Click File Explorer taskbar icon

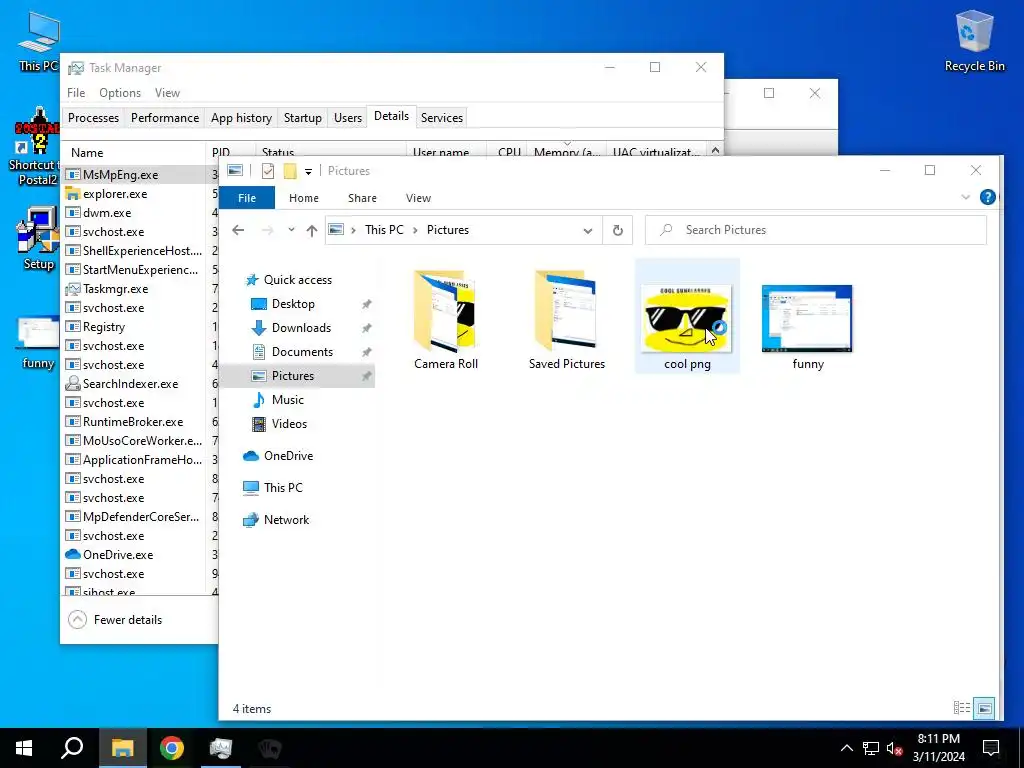tap(123, 748)
